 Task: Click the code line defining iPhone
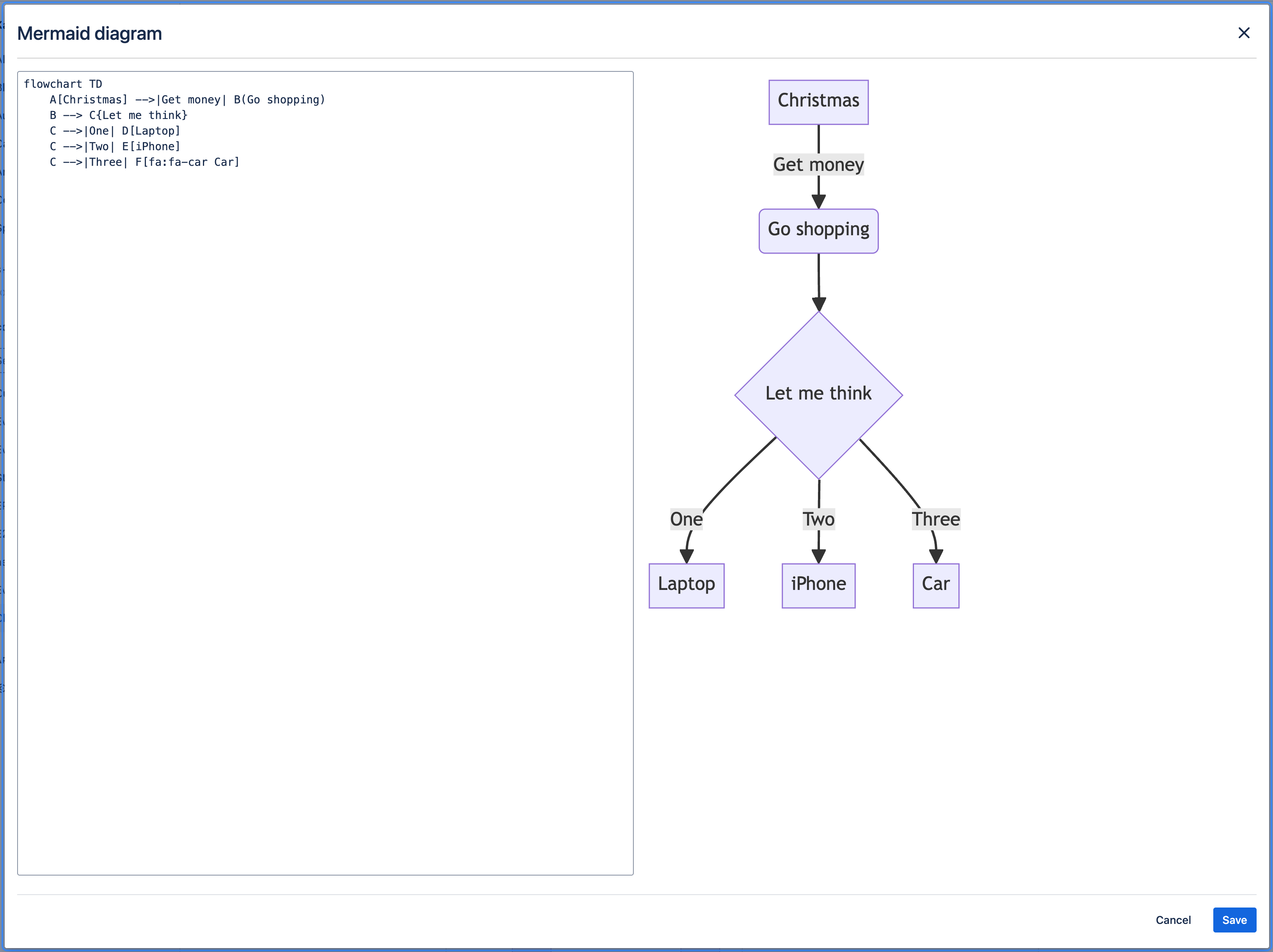[x=115, y=146]
